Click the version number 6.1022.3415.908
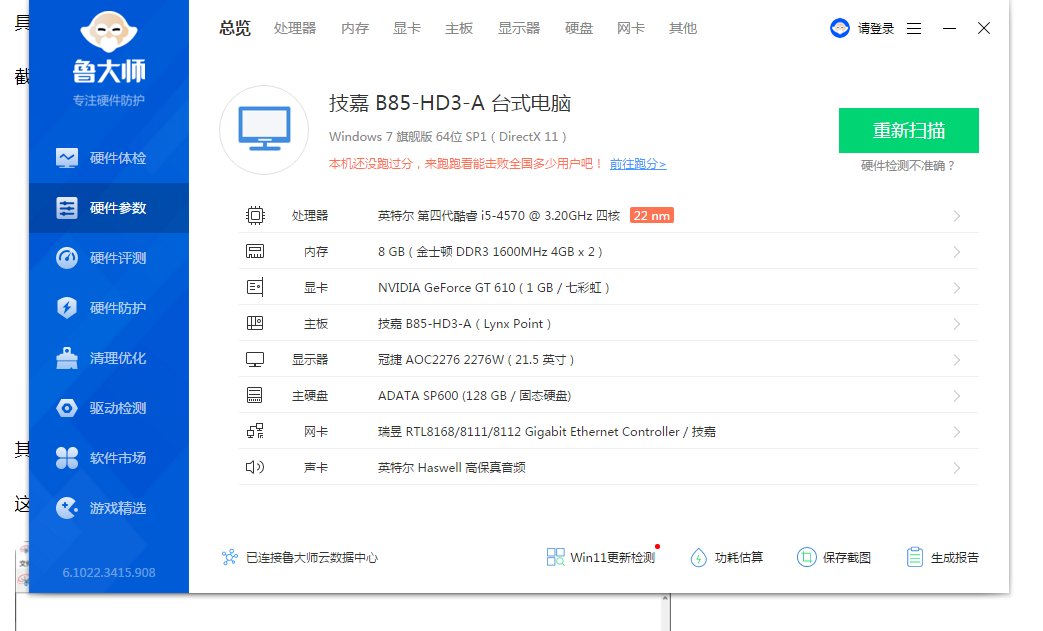 (108, 572)
